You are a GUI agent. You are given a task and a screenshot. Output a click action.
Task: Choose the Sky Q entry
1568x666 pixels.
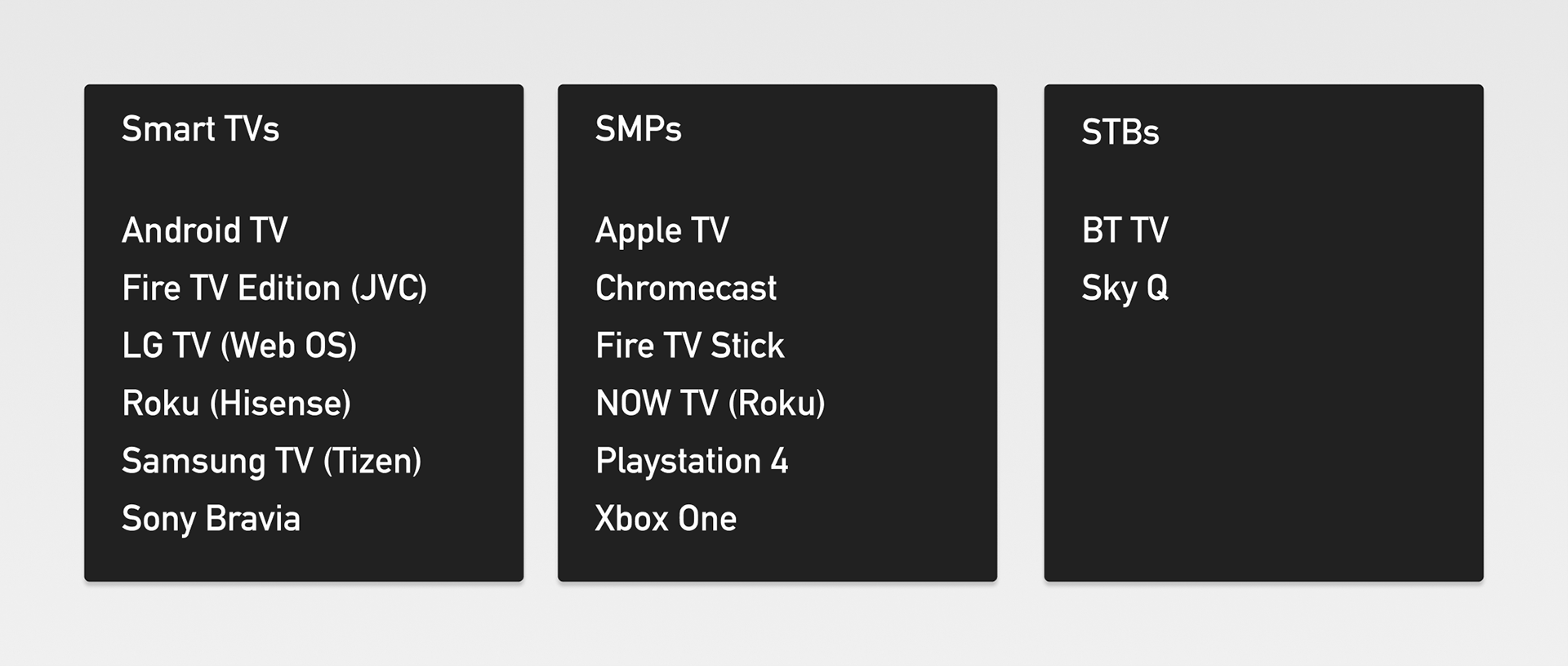click(1125, 288)
